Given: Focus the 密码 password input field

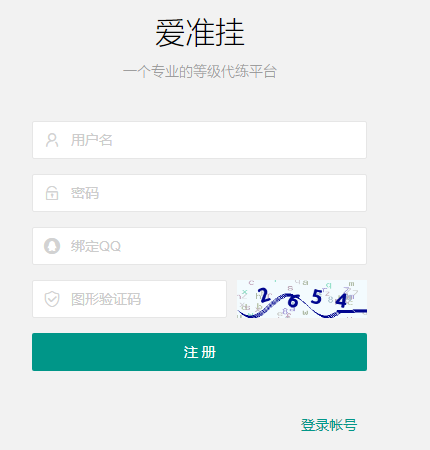Looking at the screenshot, I should (199, 193).
